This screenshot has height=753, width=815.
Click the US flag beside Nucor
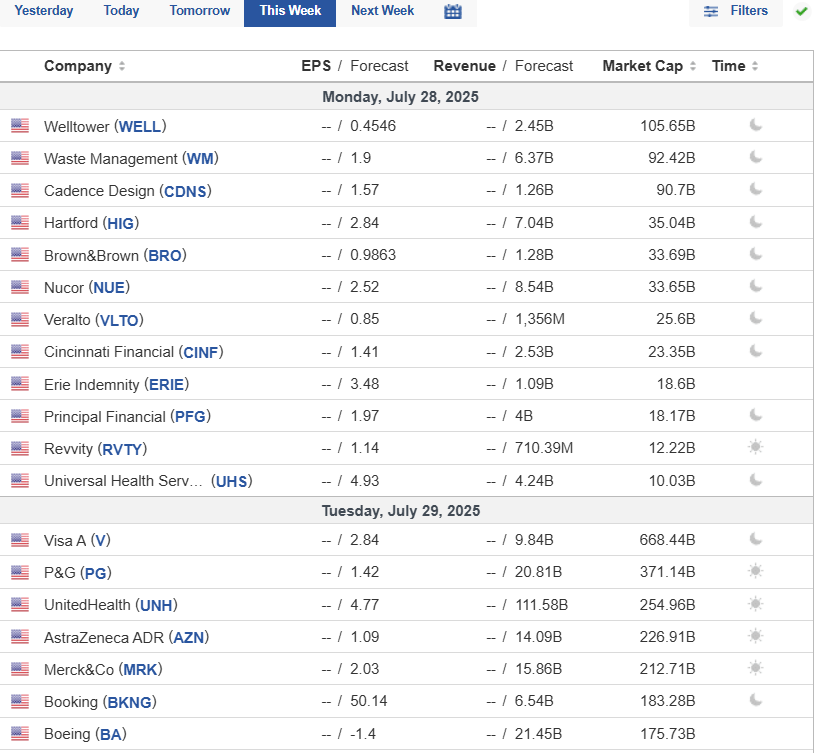(20, 287)
